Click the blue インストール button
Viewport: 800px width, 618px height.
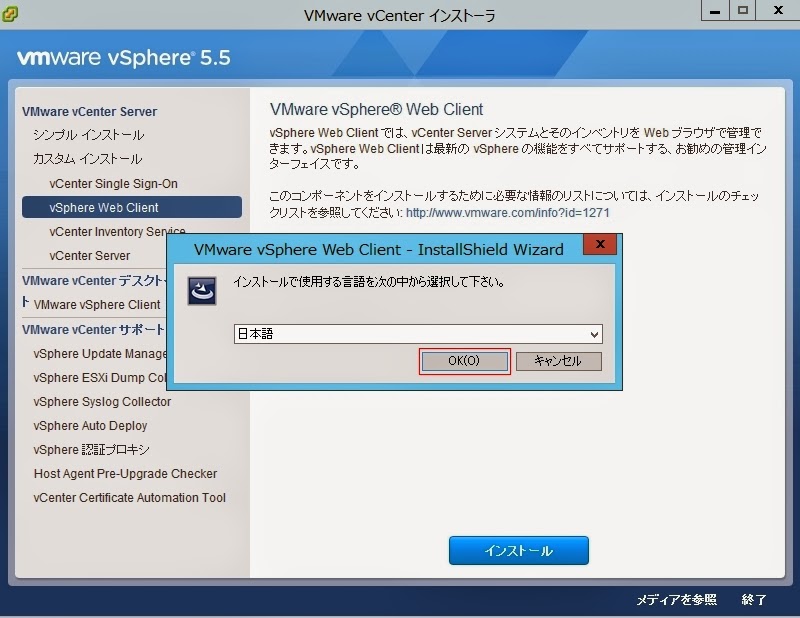[518, 550]
